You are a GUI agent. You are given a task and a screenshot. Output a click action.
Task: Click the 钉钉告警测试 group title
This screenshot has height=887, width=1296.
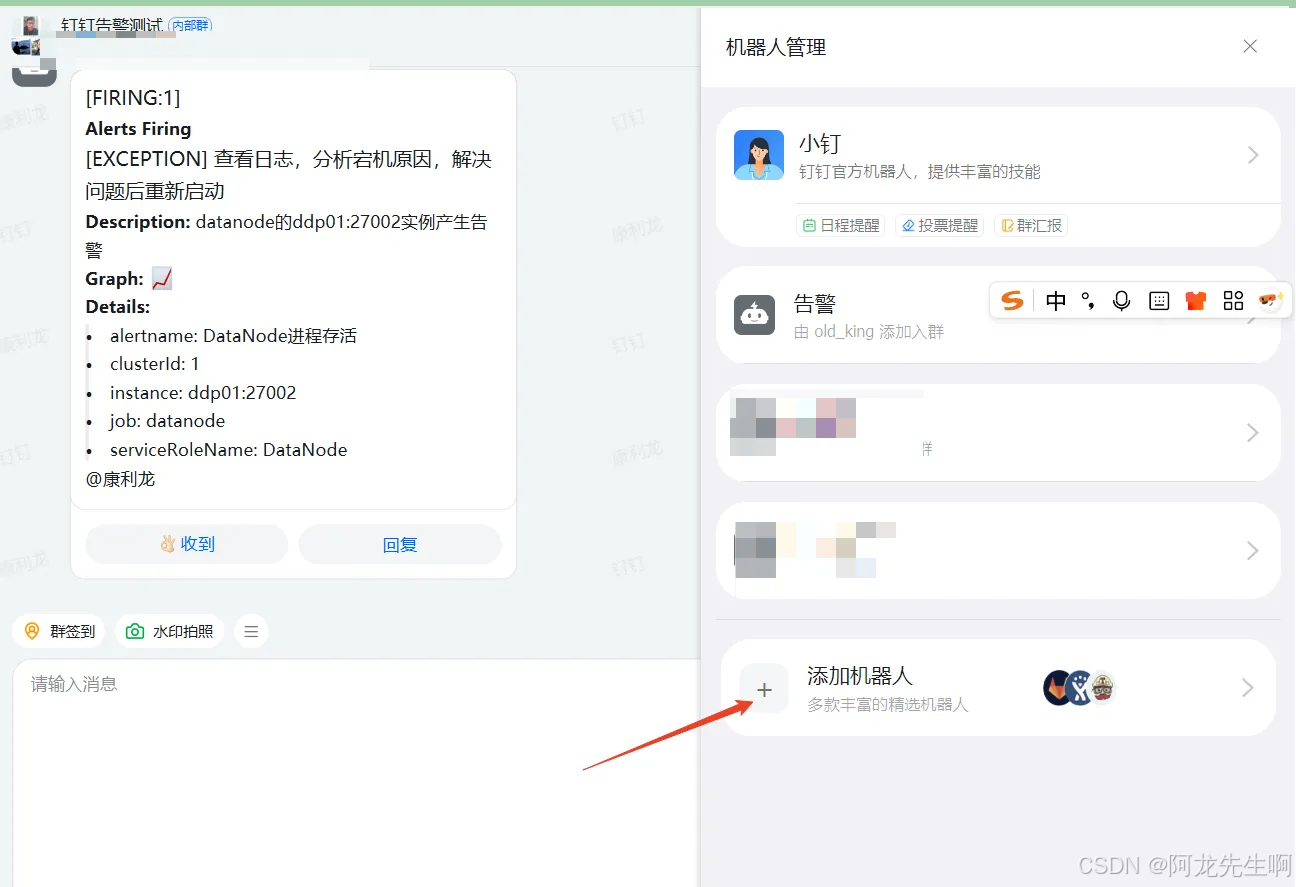point(112,25)
